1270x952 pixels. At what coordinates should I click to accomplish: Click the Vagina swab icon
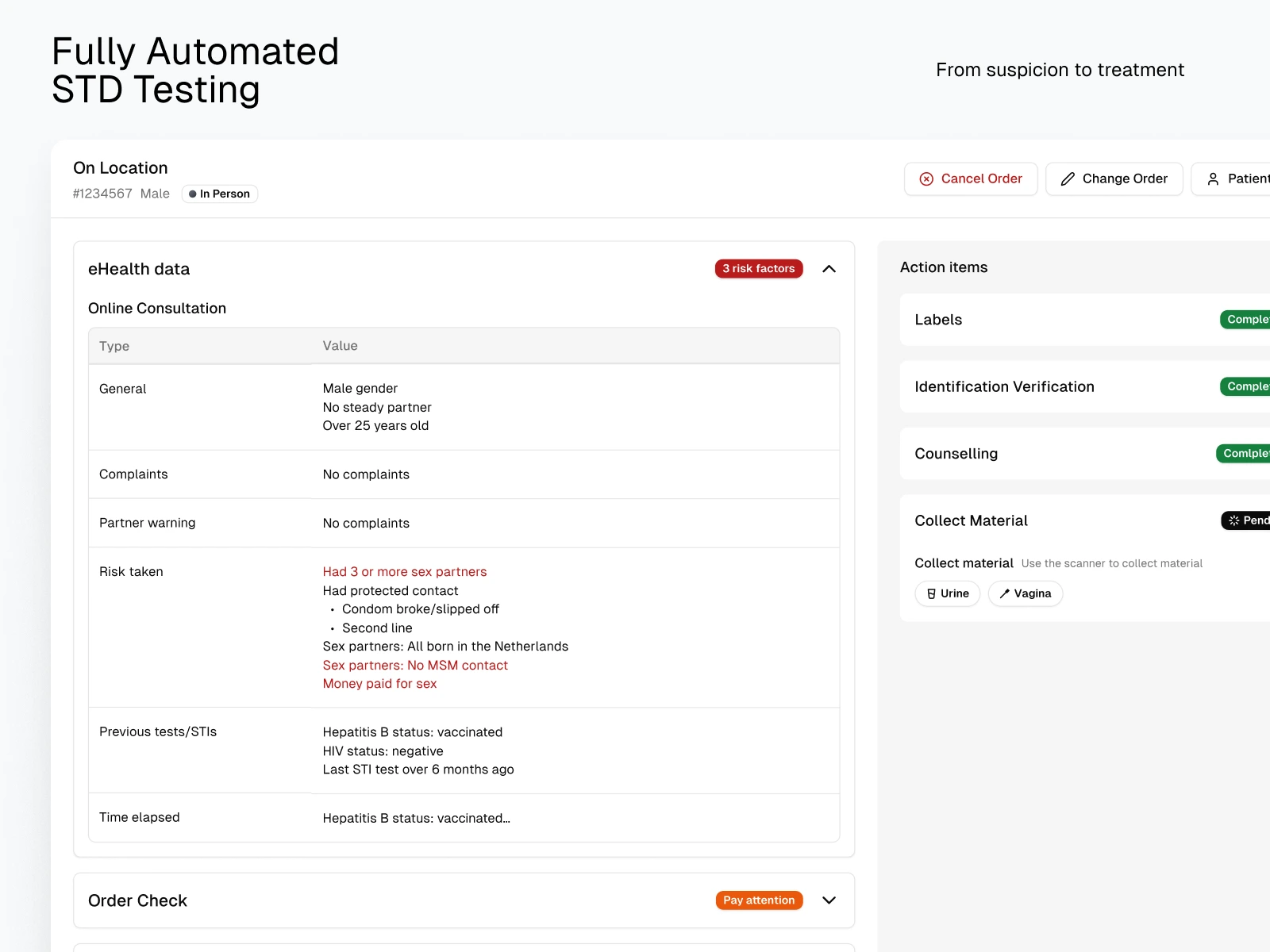click(1004, 593)
